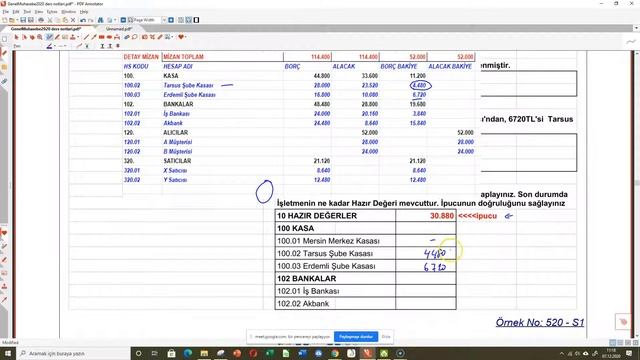Click the MİZAN TOPLAM header text

point(183,57)
